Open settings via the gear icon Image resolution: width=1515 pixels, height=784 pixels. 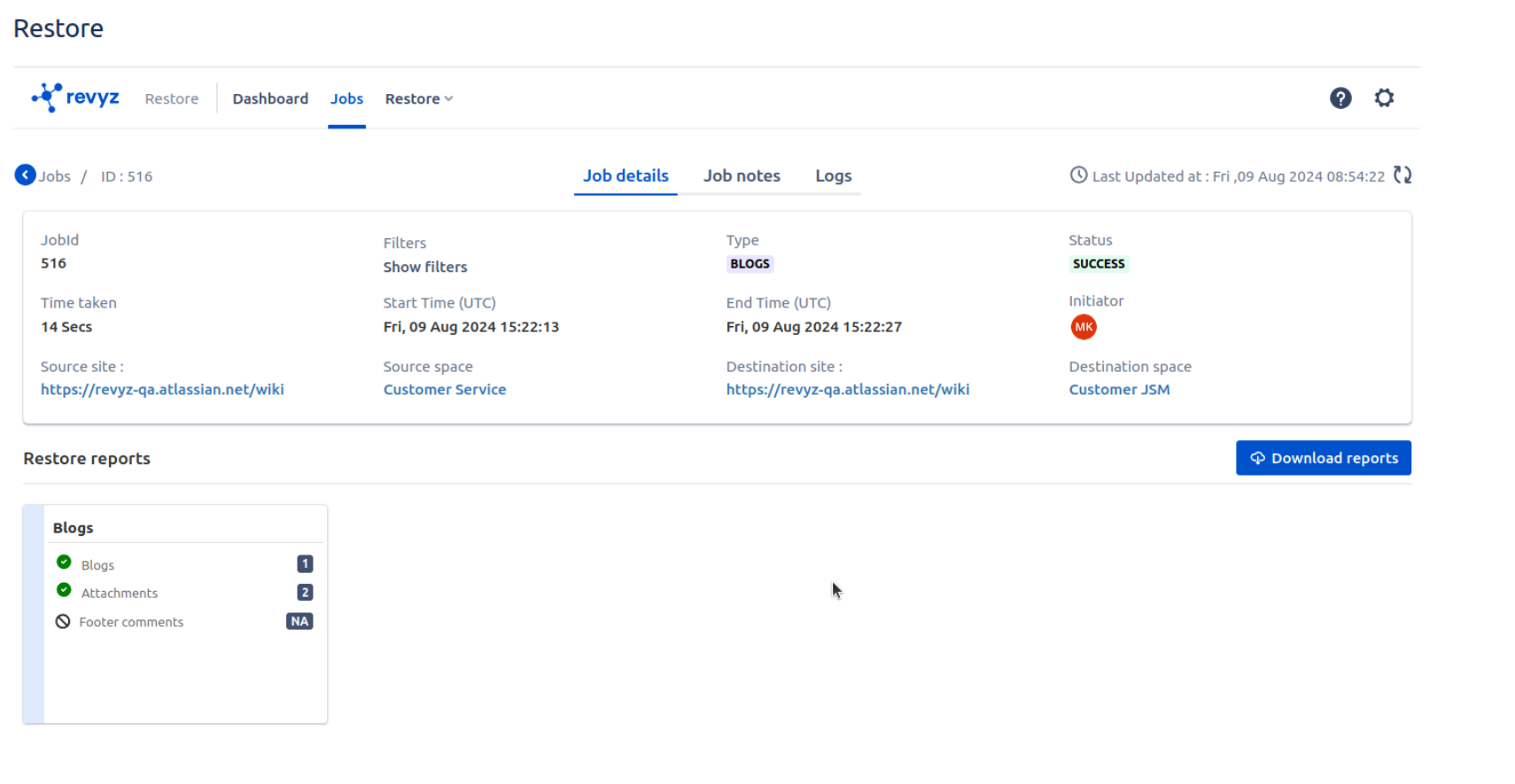pos(1383,98)
